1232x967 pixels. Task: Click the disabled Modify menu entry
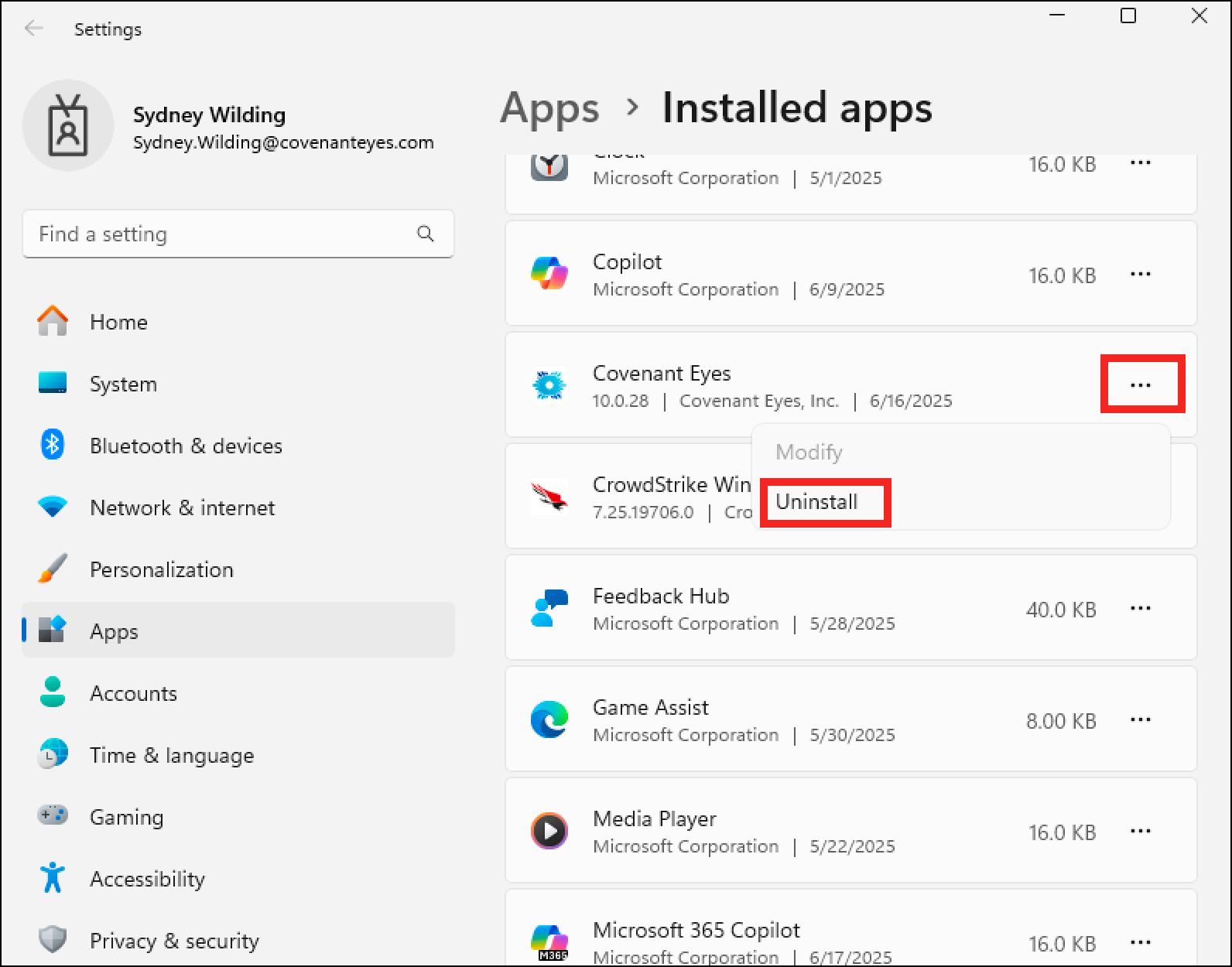[809, 452]
